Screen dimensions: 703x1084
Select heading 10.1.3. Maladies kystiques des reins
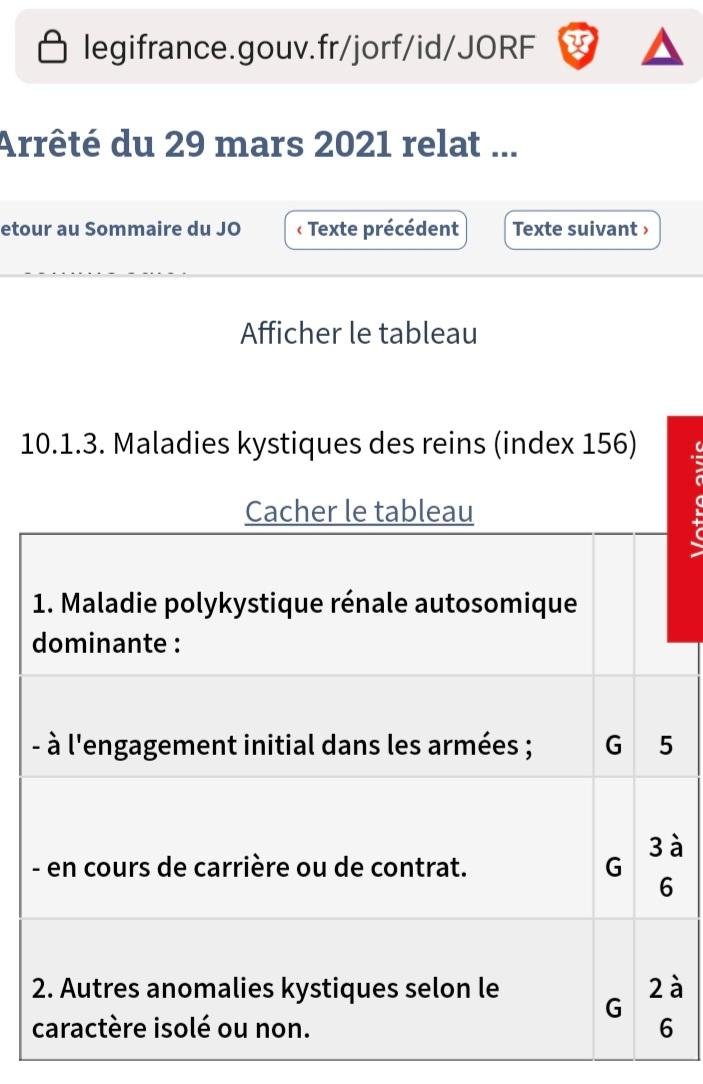328,444
